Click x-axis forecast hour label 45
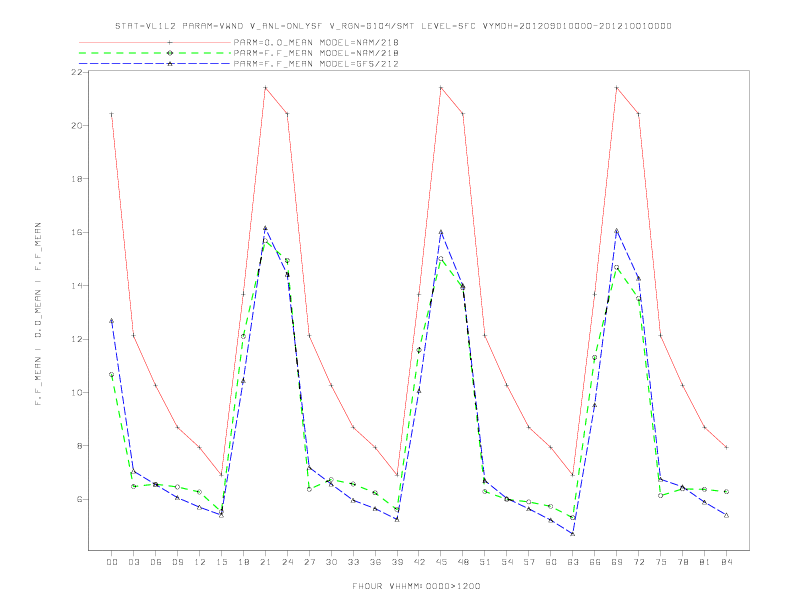This screenshot has height=612, width=792. [441, 562]
